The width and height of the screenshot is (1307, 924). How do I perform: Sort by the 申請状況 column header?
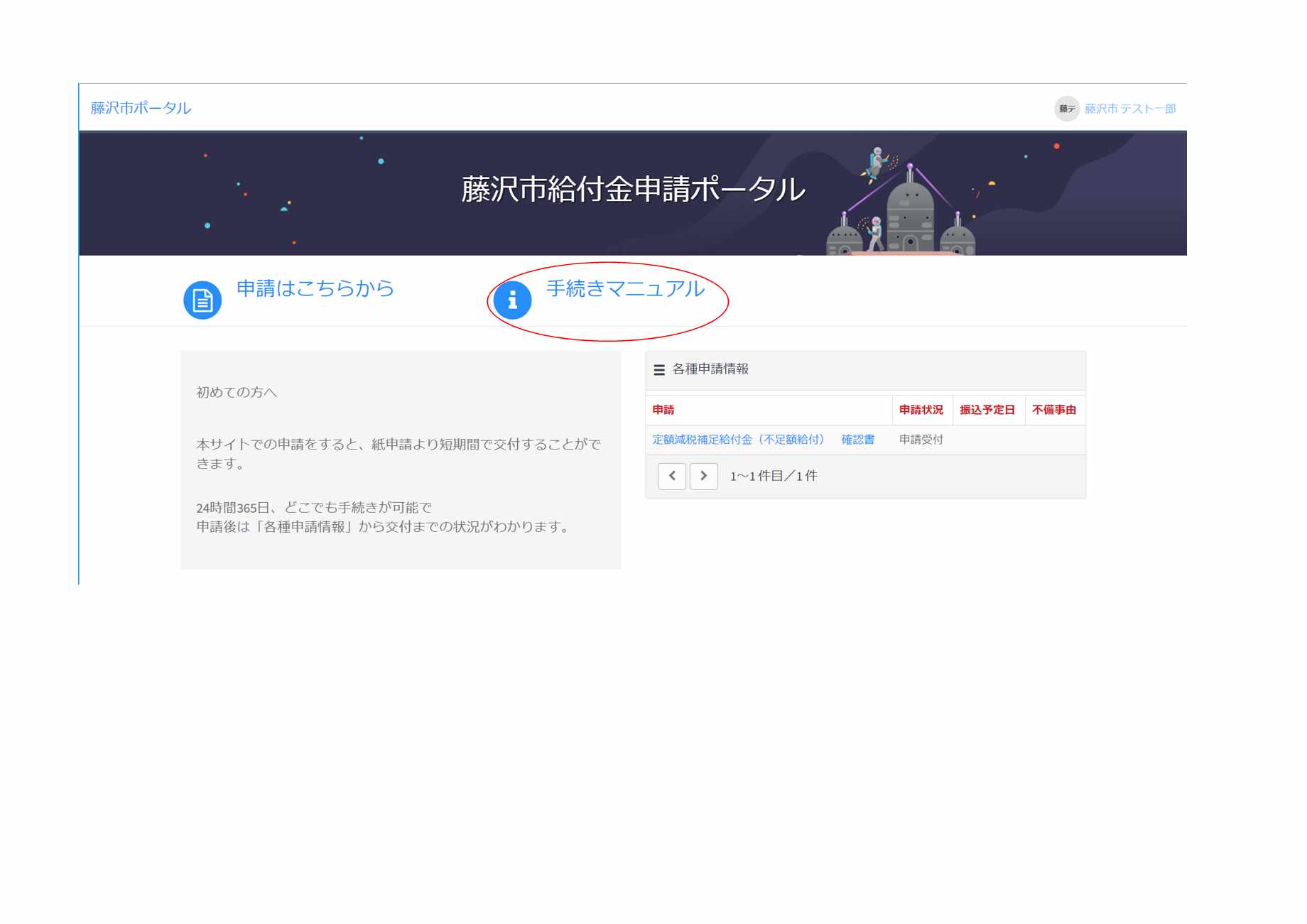click(921, 410)
